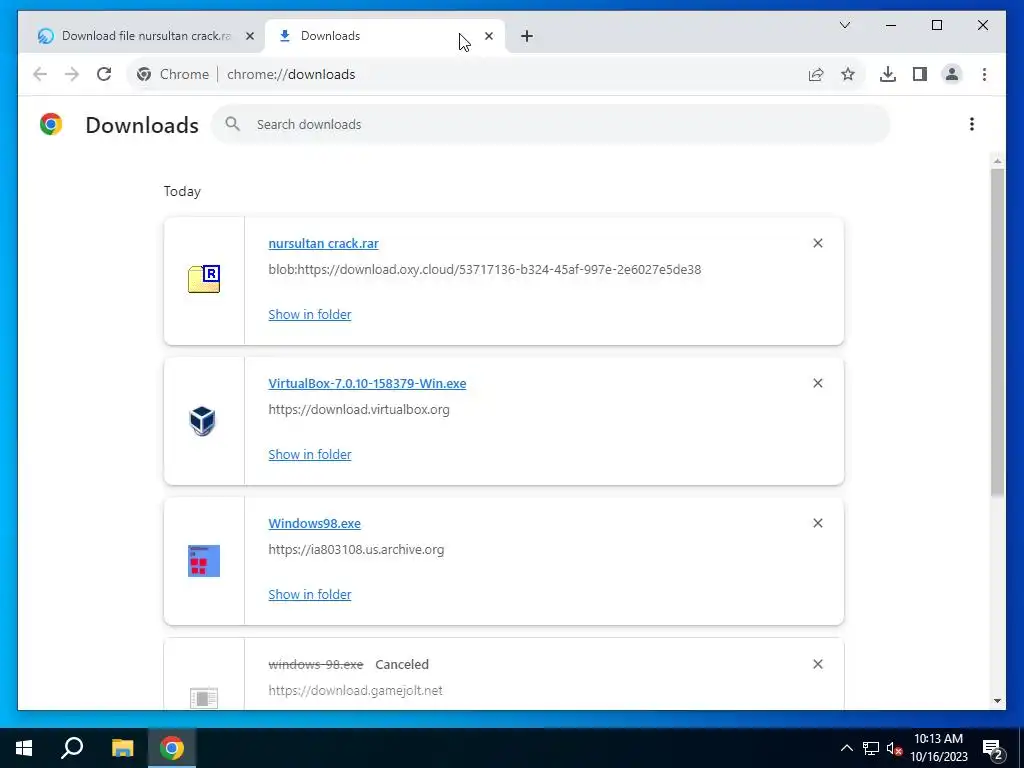Remove canceled windows-98.exe entry
1024x768 pixels.
pyautogui.click(x=818, y=664)
